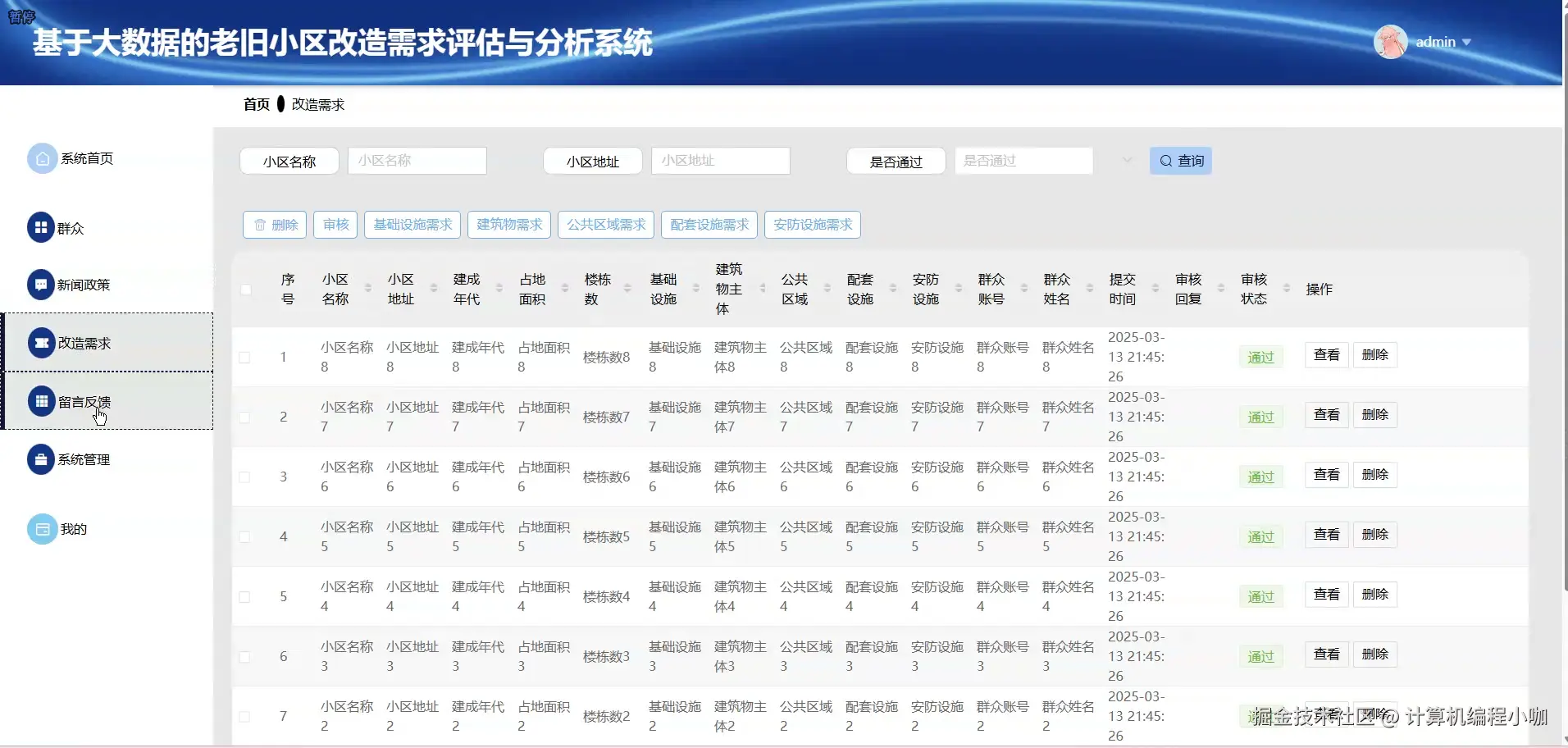This screenshot has height=748, width=1568.
Task: Open the admin user dropdown arrow
Action: tap(1467, 43)
